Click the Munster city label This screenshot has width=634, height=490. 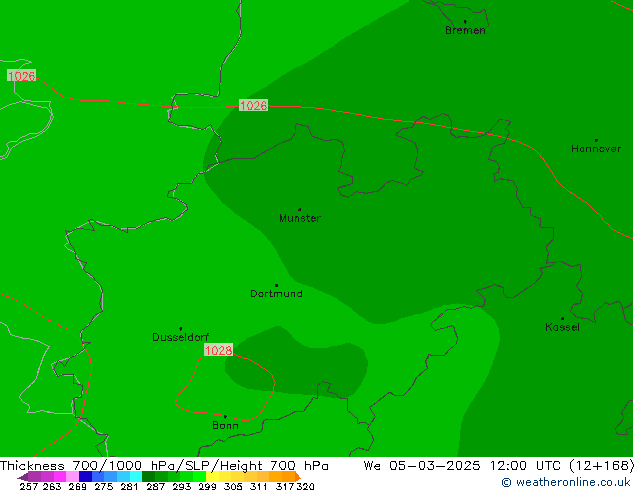[300, 218]
